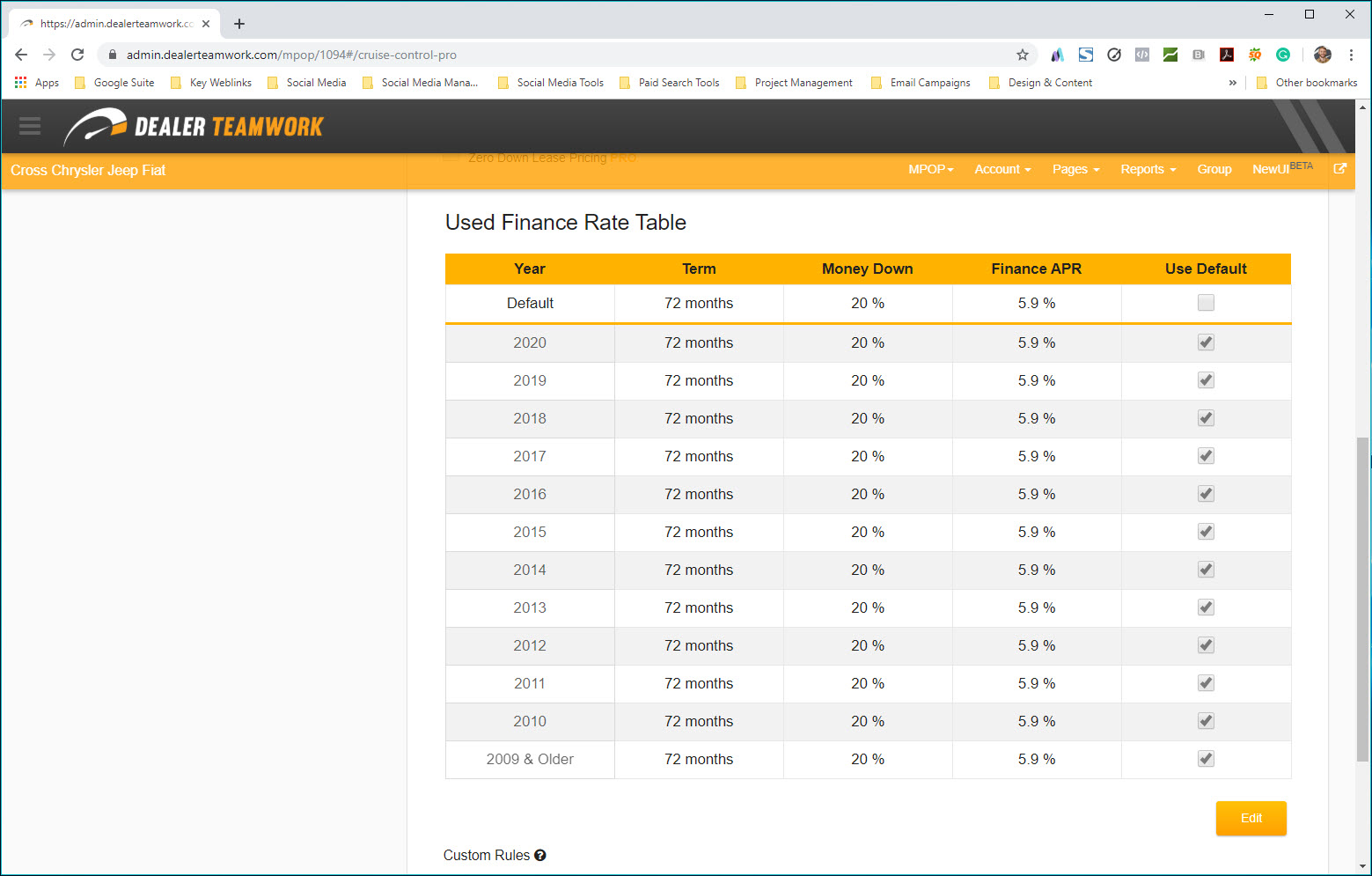Expand the MPOP dropdown
This screenshot has height=876, width=1372.
(x=930, y=169)
